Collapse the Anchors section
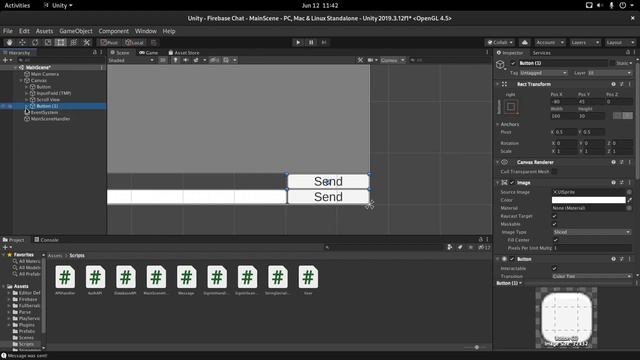Image resolution: width=640 pixels, height=360 pixels. 498,124
